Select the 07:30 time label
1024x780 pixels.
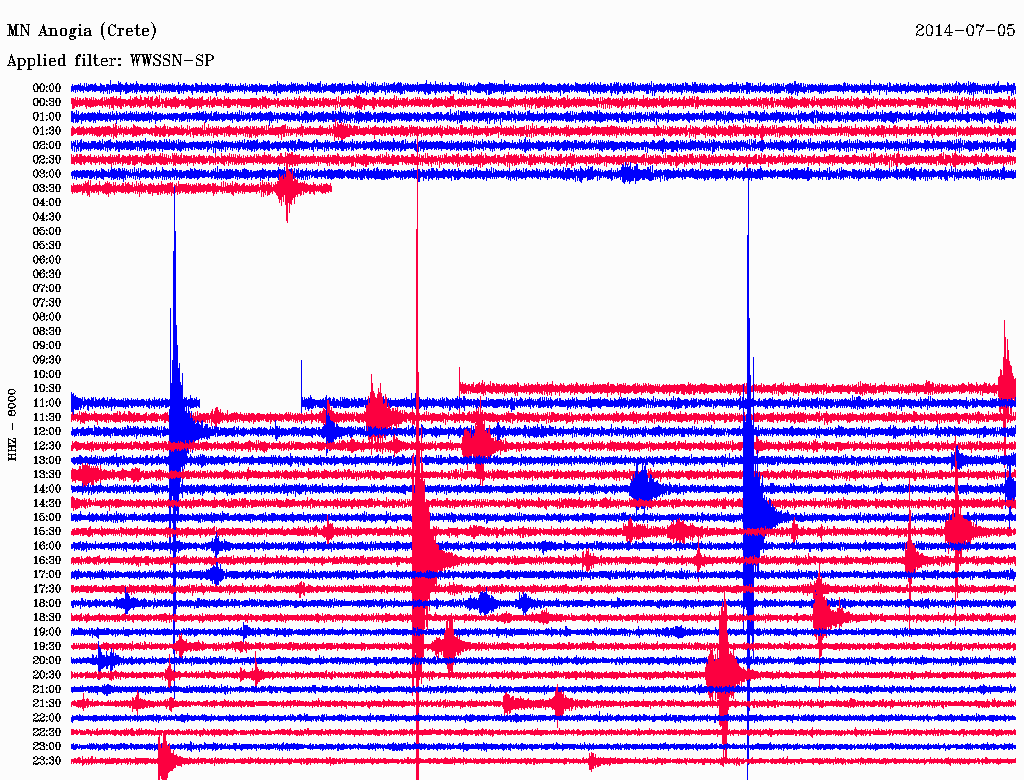[46, 302]
